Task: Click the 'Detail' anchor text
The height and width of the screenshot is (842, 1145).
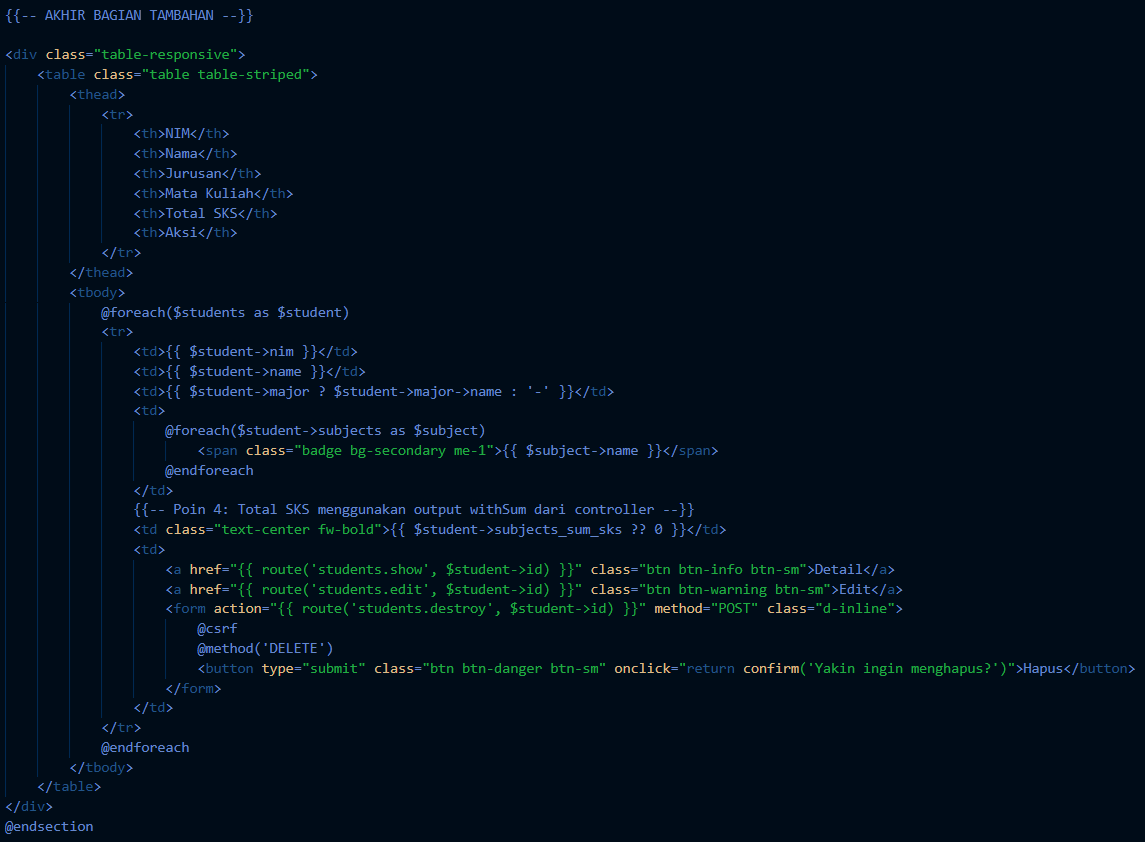Action: [x=839, y=570]
